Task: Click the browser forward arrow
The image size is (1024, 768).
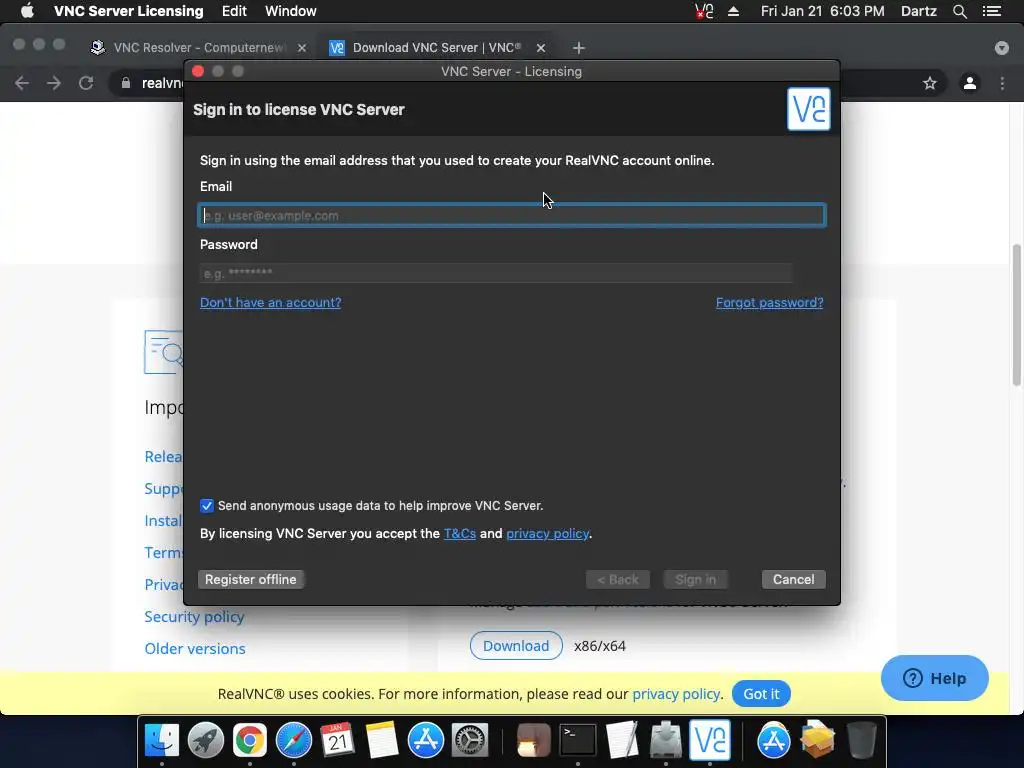Action: click(54, 83)
